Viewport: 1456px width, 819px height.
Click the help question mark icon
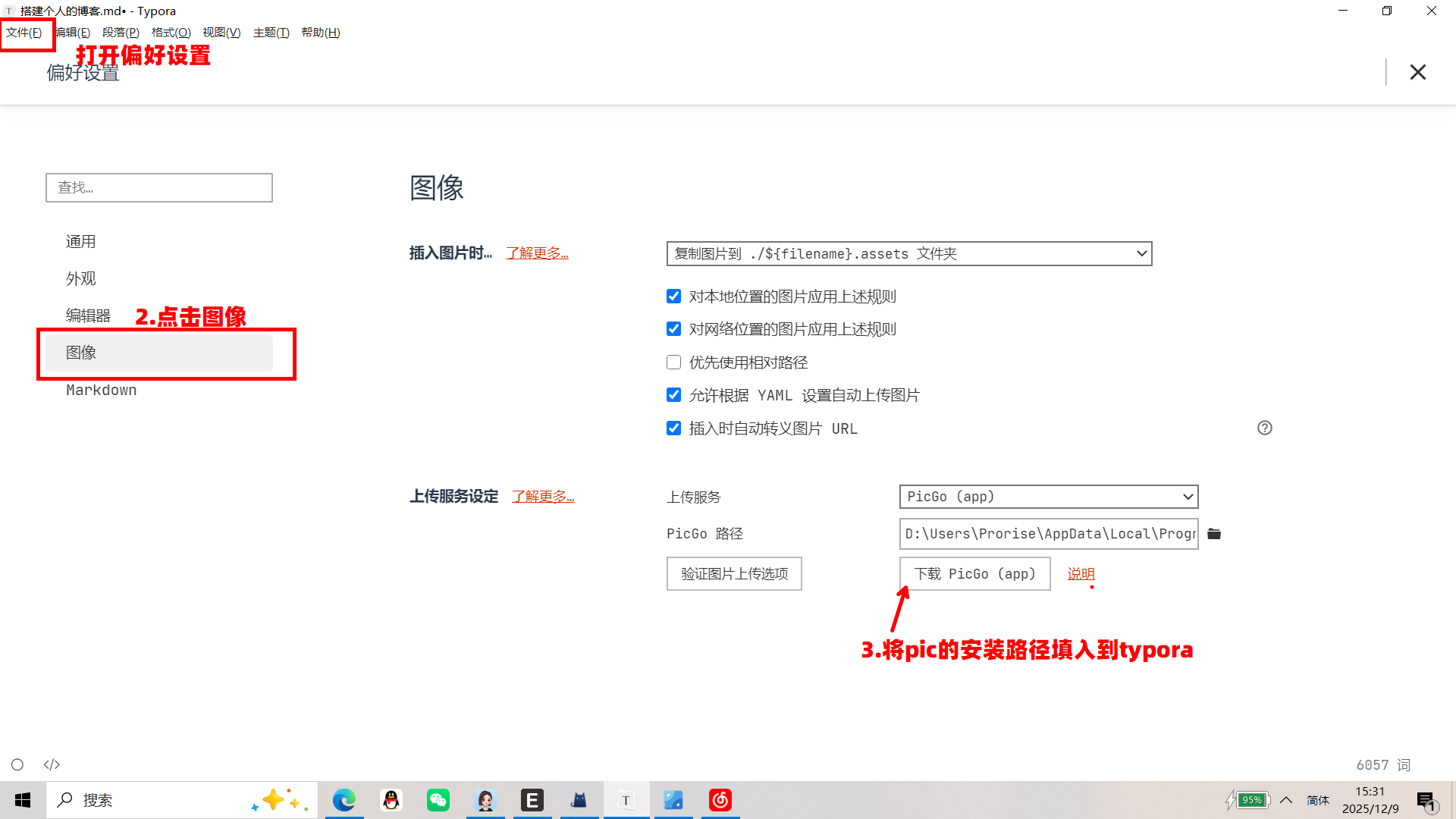[x=1264, y=428]
